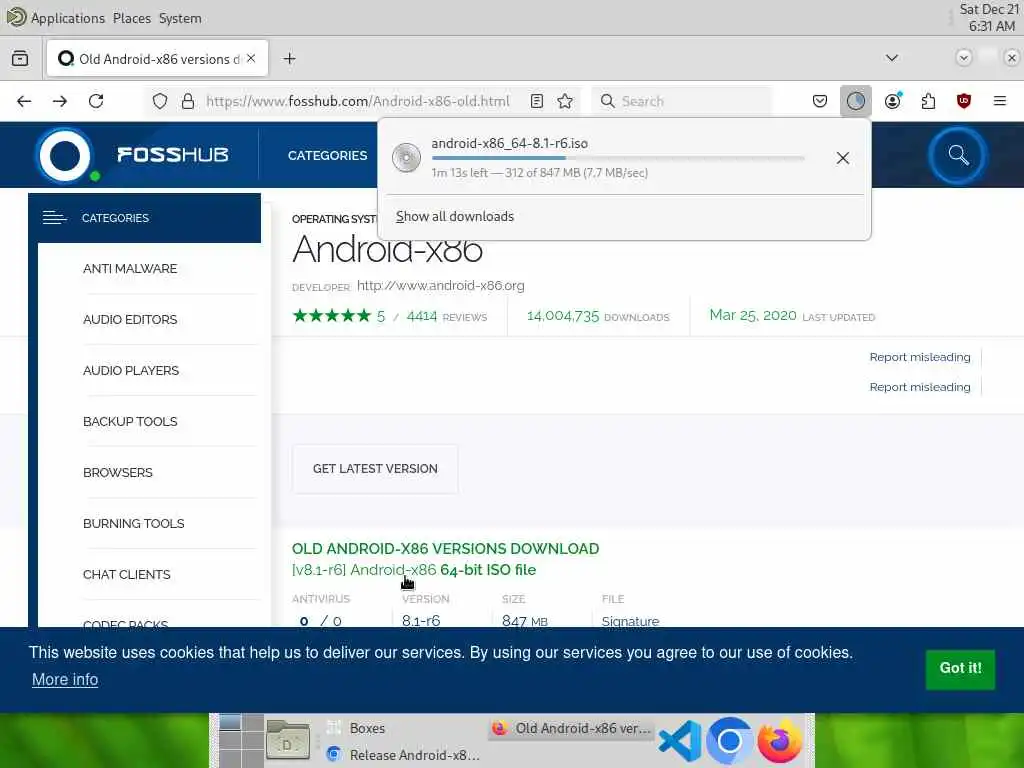
Task: Open the Applications menu
Action: pos(68,18)
